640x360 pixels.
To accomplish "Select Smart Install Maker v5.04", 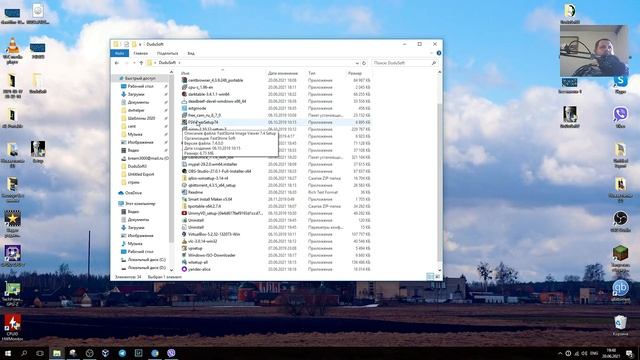I will click(x=210, y=199).
